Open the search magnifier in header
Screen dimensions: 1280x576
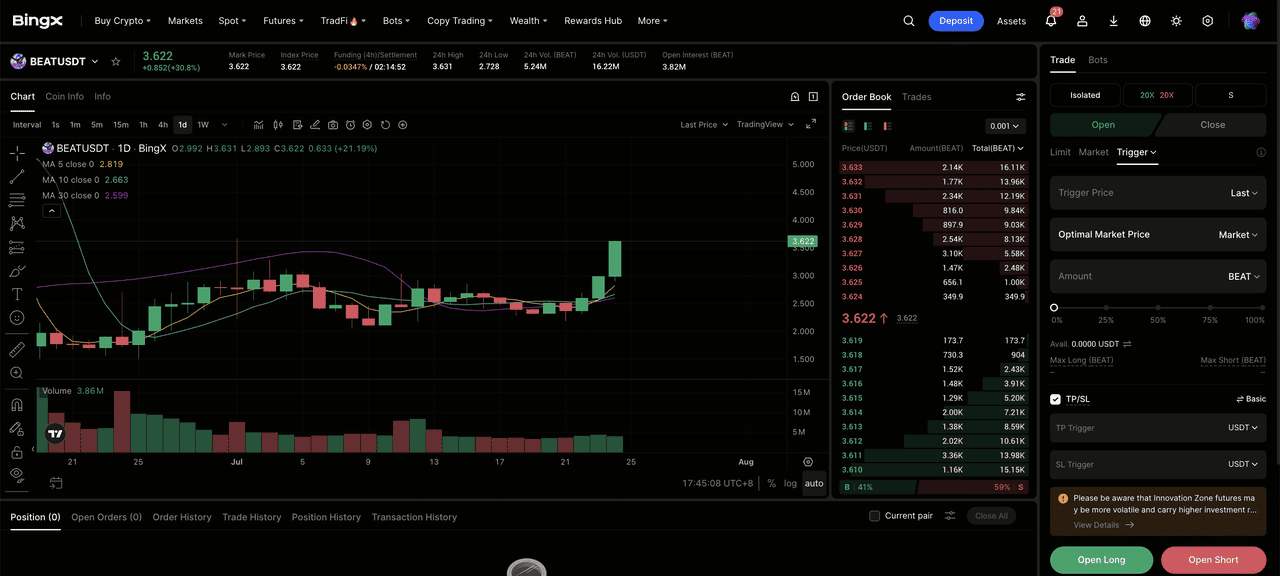[909, 20]
